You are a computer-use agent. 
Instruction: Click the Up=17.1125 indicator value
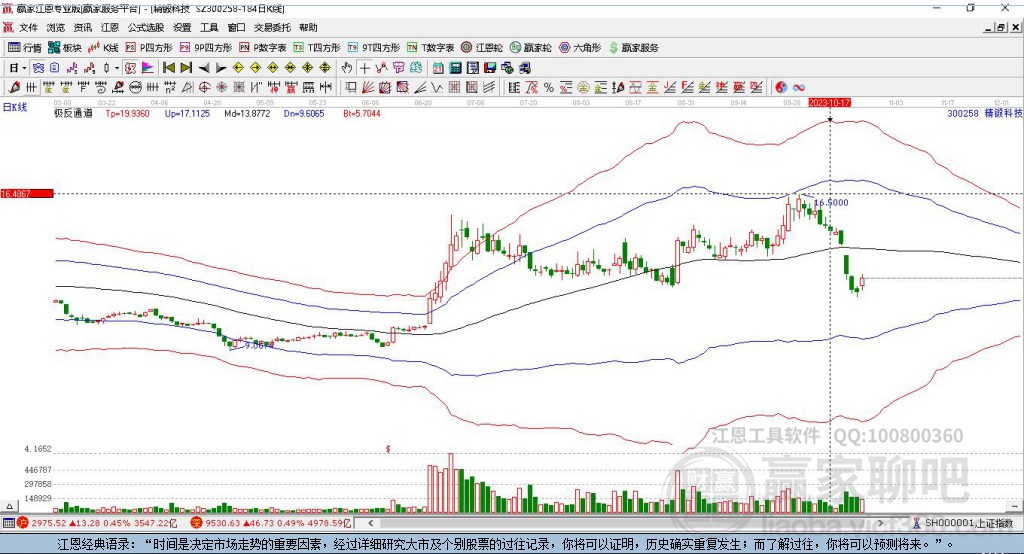[187, 114]
